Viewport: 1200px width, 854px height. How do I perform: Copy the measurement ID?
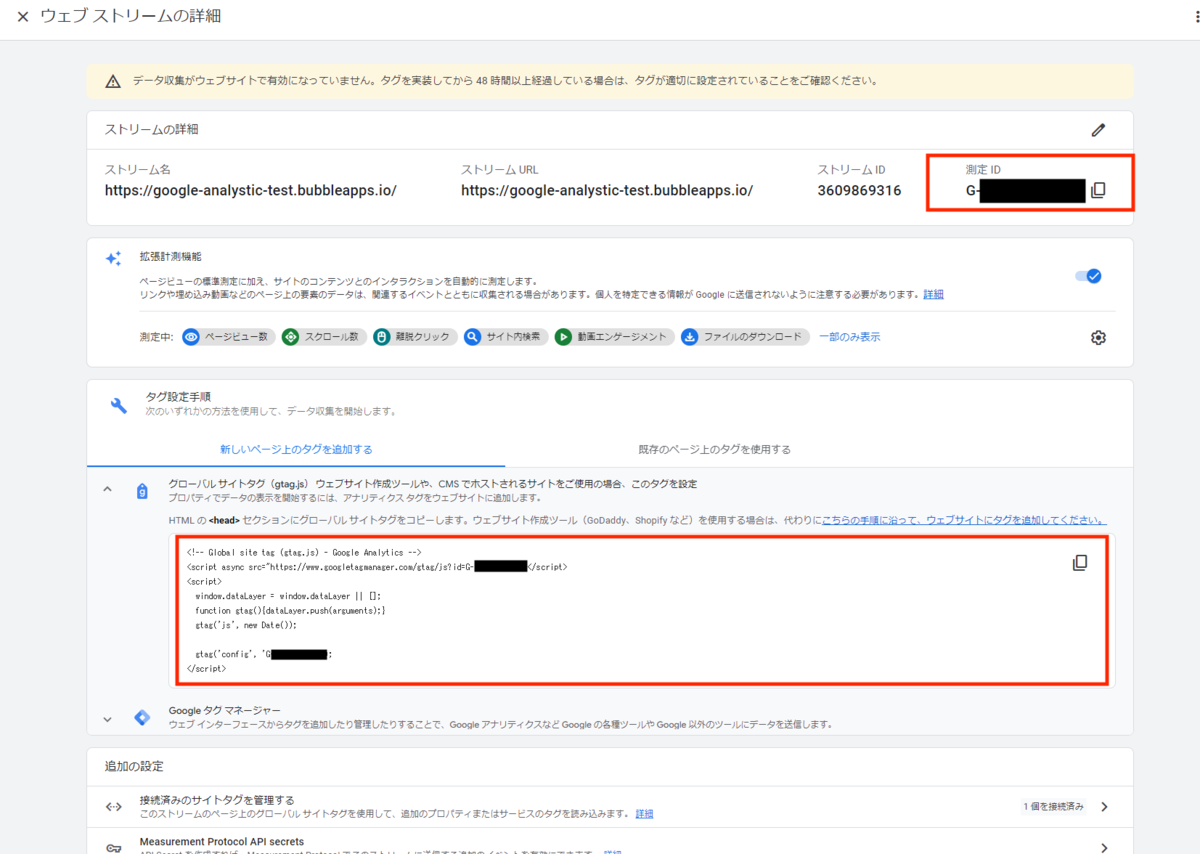1098,190
